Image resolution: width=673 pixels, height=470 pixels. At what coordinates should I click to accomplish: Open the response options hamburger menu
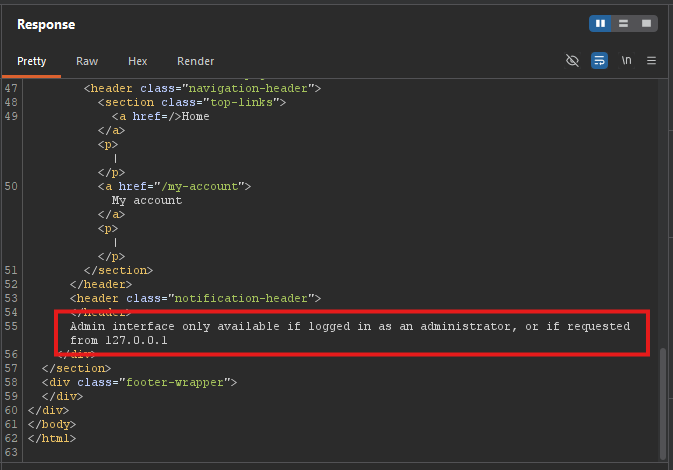(651, 61)
